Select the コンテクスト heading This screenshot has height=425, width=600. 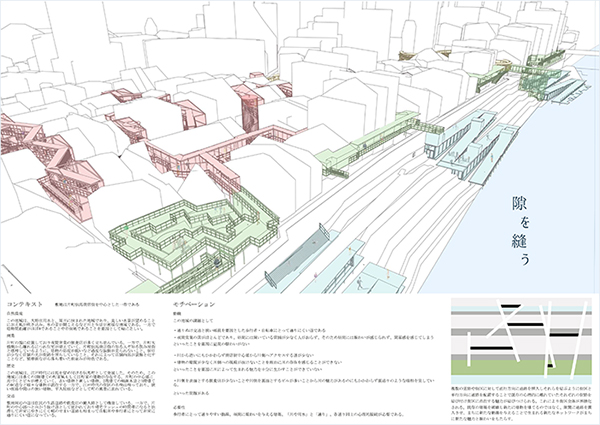click(x=25, y=305)
